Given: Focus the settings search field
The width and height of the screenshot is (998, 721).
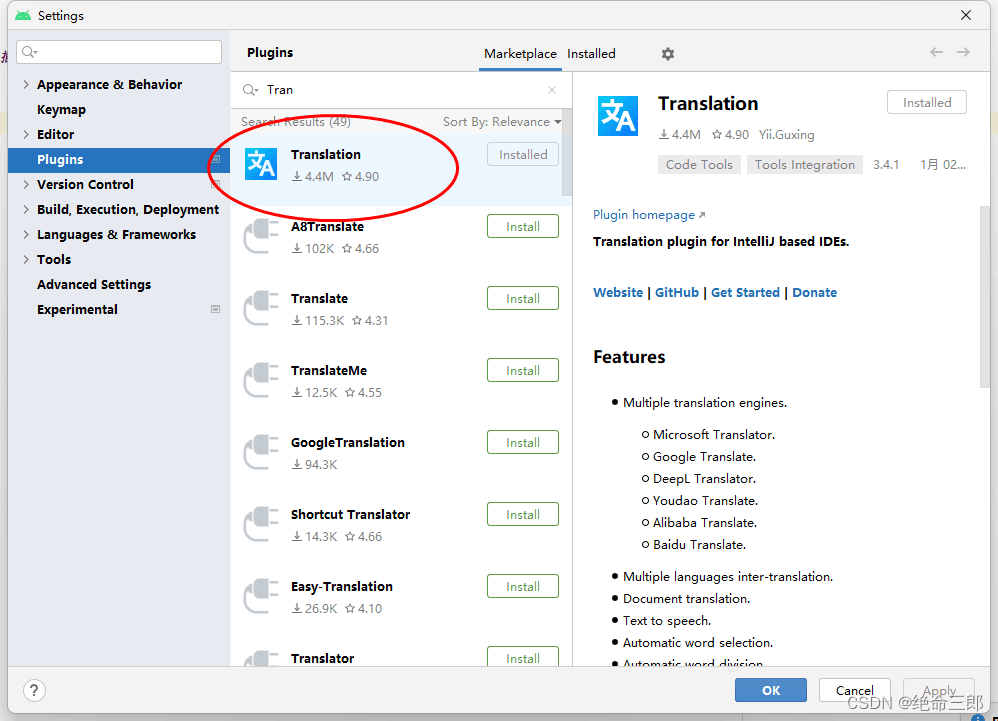Looking at the screenshot, I should (x=119, y=52).
